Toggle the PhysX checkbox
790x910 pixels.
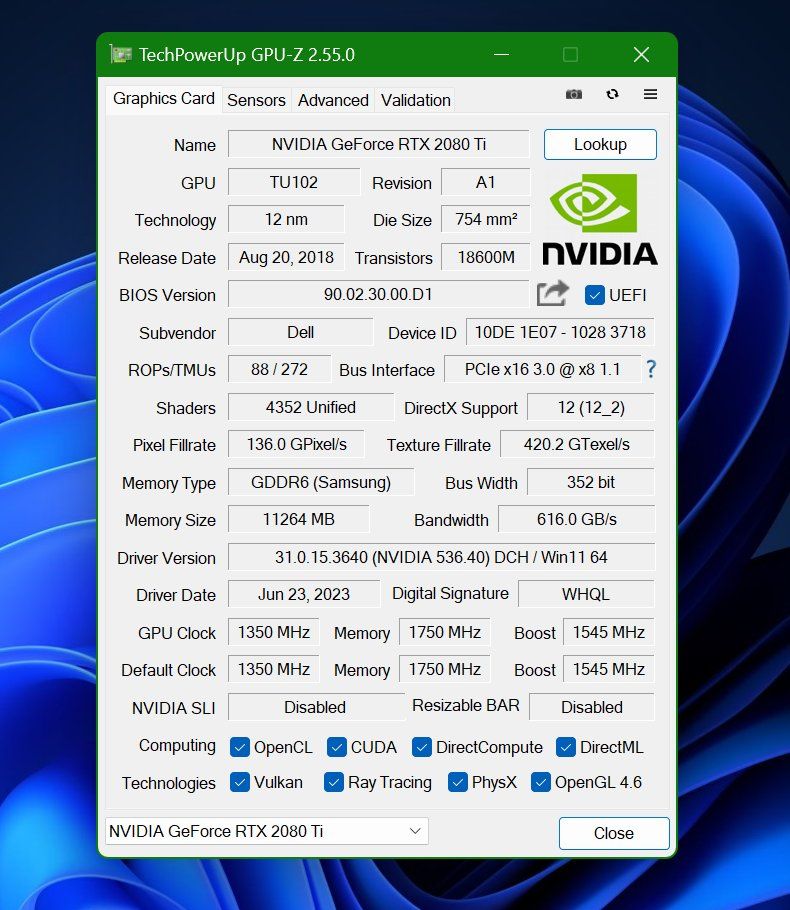(458, 782)
